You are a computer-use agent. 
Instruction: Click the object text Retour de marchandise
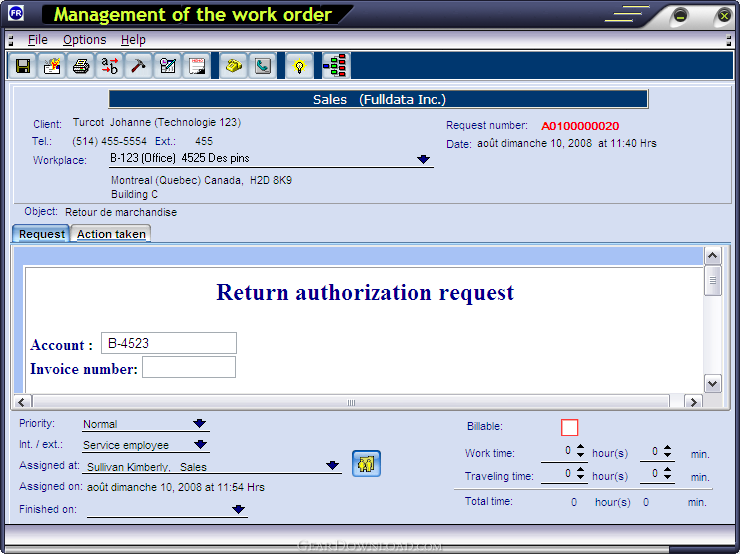click(121, 212)
